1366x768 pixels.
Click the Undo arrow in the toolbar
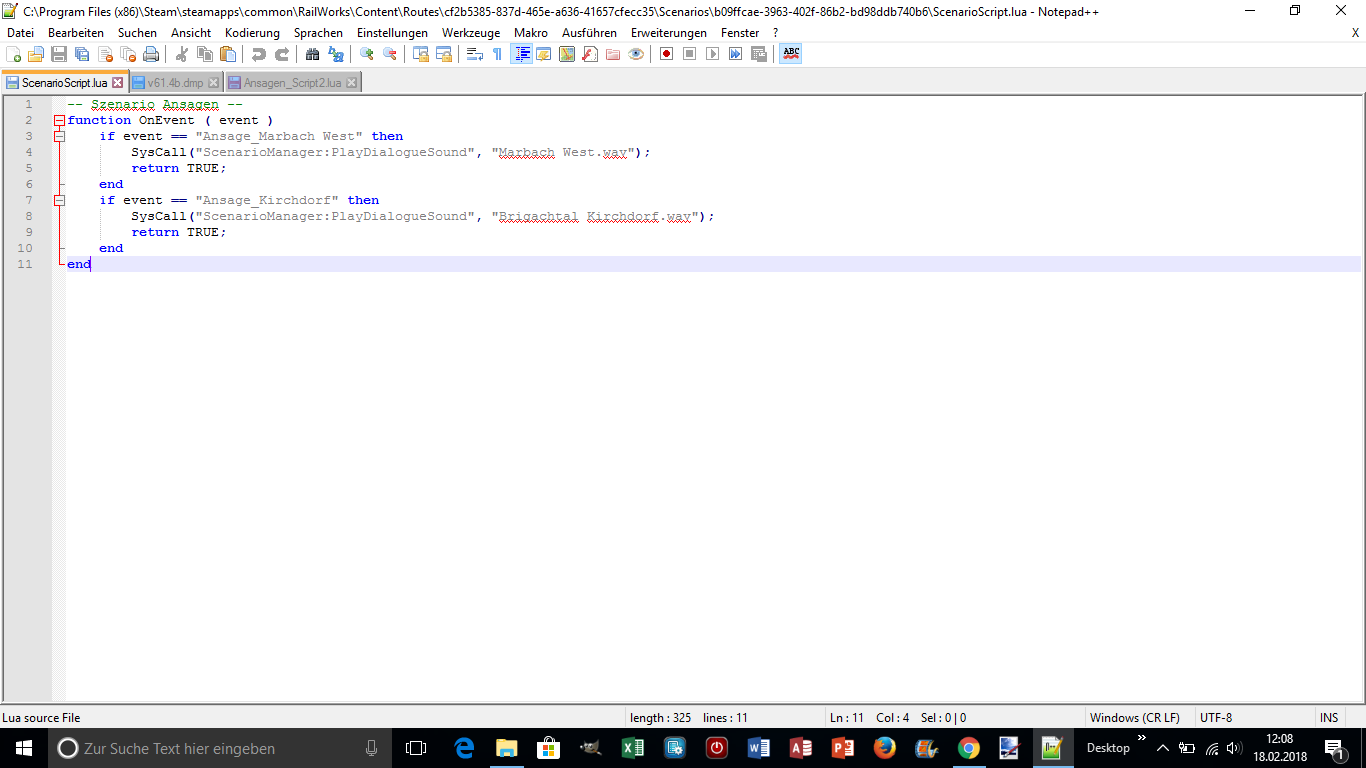coord(258,54)
